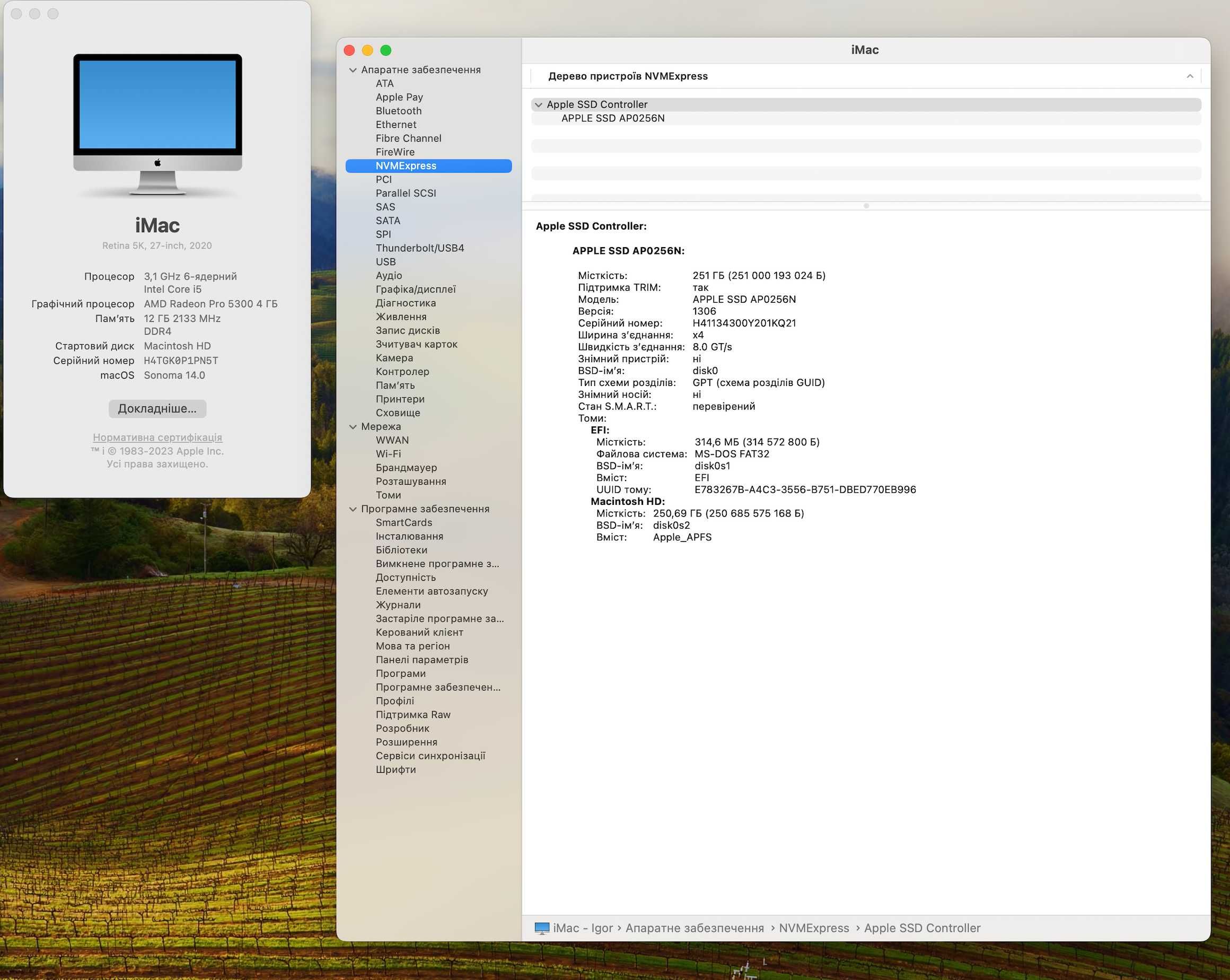The image size is (1230, 980).
Task: Toggle Apple SSD Controller disclosure triangle
Action: click(x=538, y=104)
